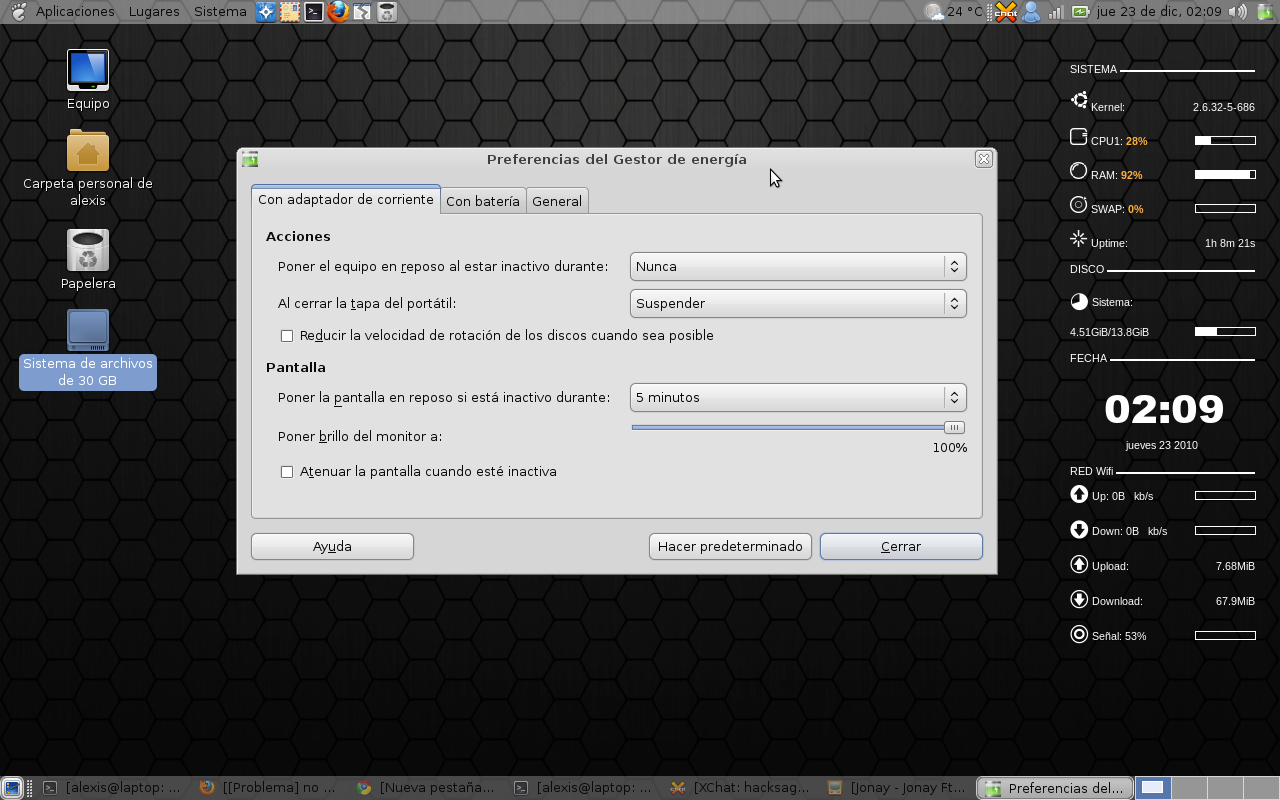Select Carpeta personal de alexis folder icon
The height and width of the screenshot is (800, 1280).
click(x=88, y=168)
